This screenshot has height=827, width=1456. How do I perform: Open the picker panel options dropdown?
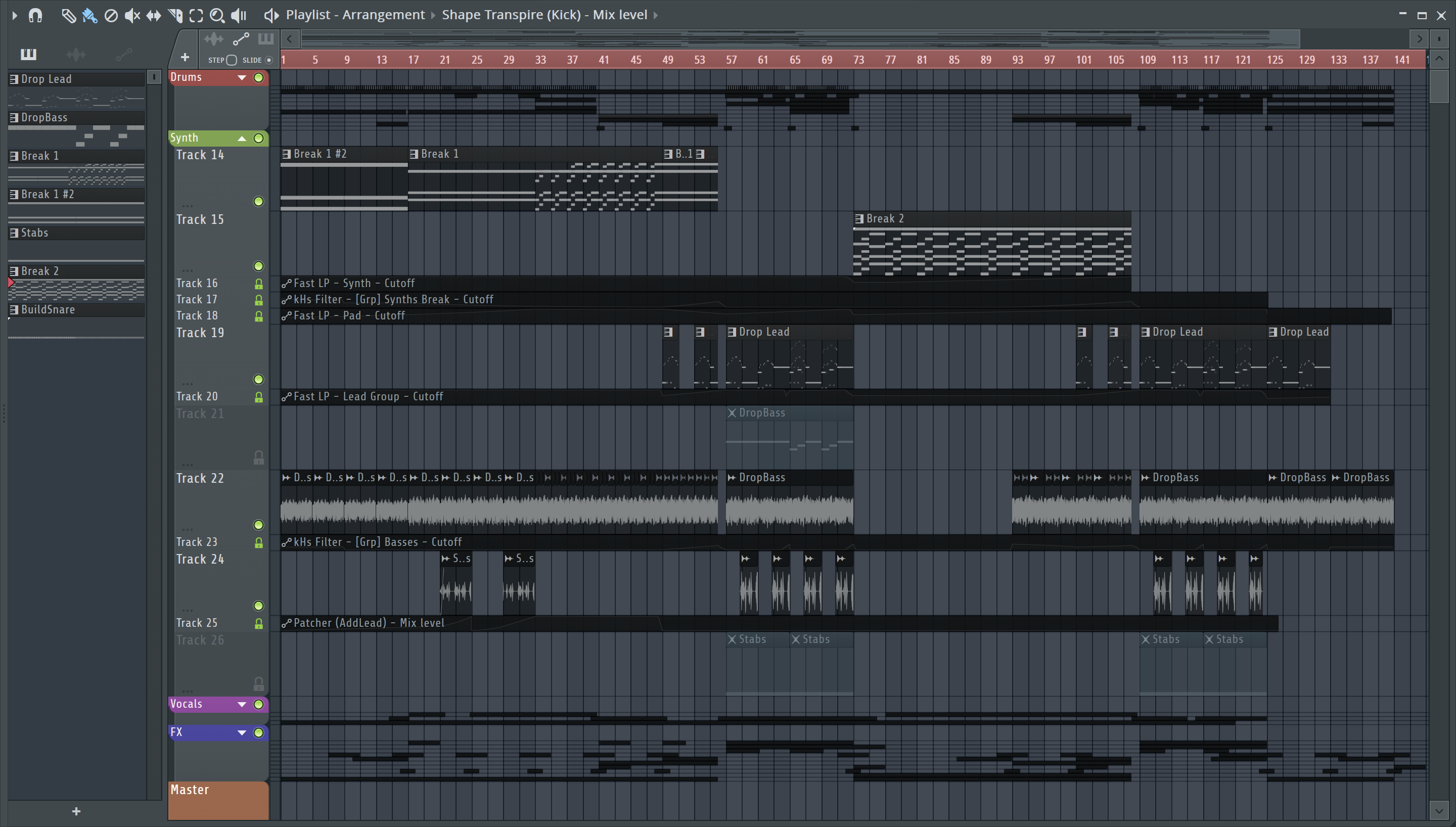point(154,77)
